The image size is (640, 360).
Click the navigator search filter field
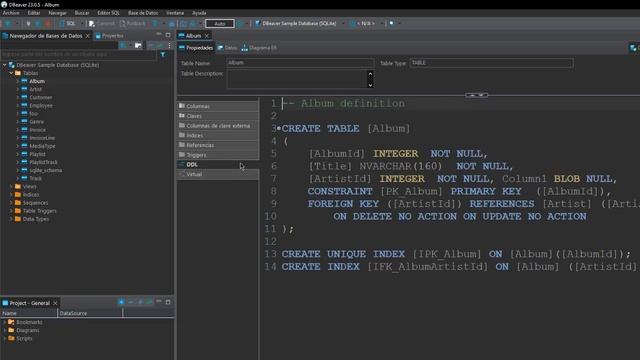(x=78, y=54)
